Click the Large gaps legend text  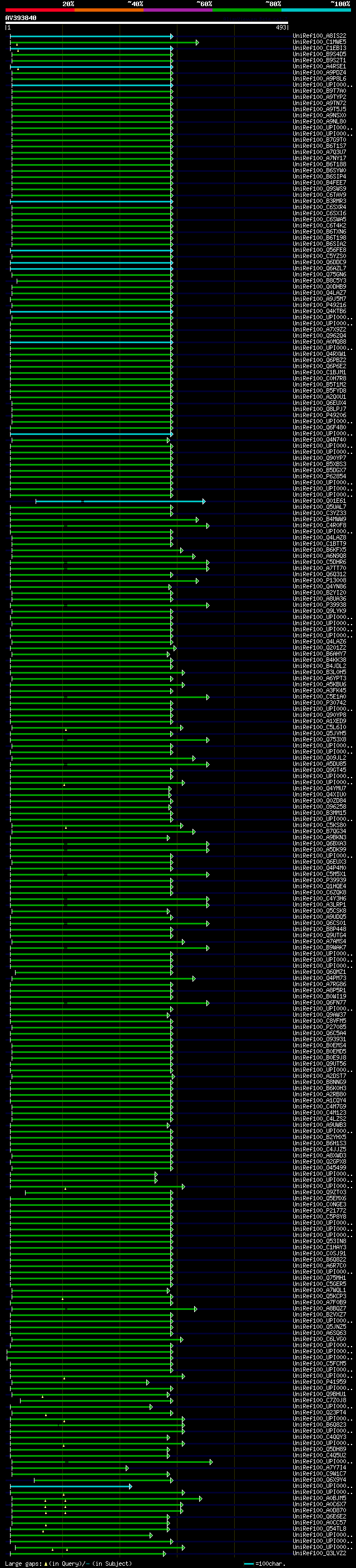[x=68, y=1563]
